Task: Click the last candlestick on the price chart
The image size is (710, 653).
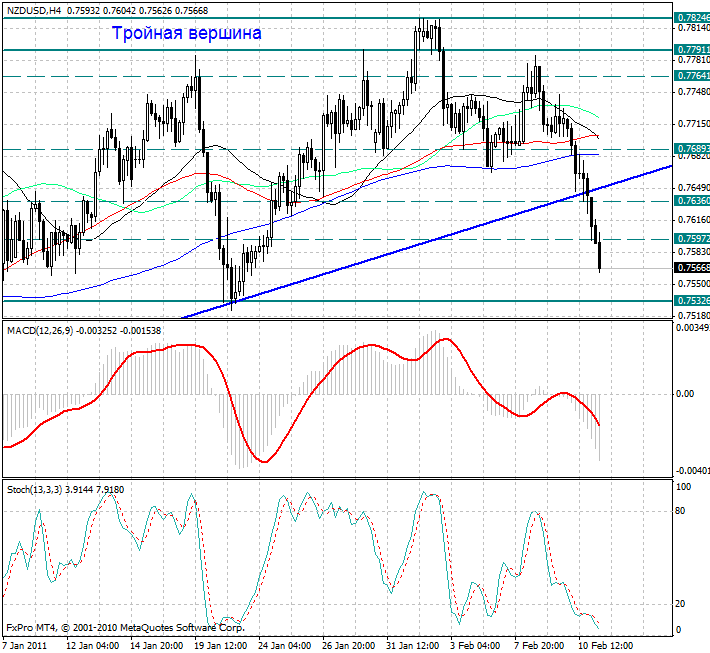Action: coord(600,256)
